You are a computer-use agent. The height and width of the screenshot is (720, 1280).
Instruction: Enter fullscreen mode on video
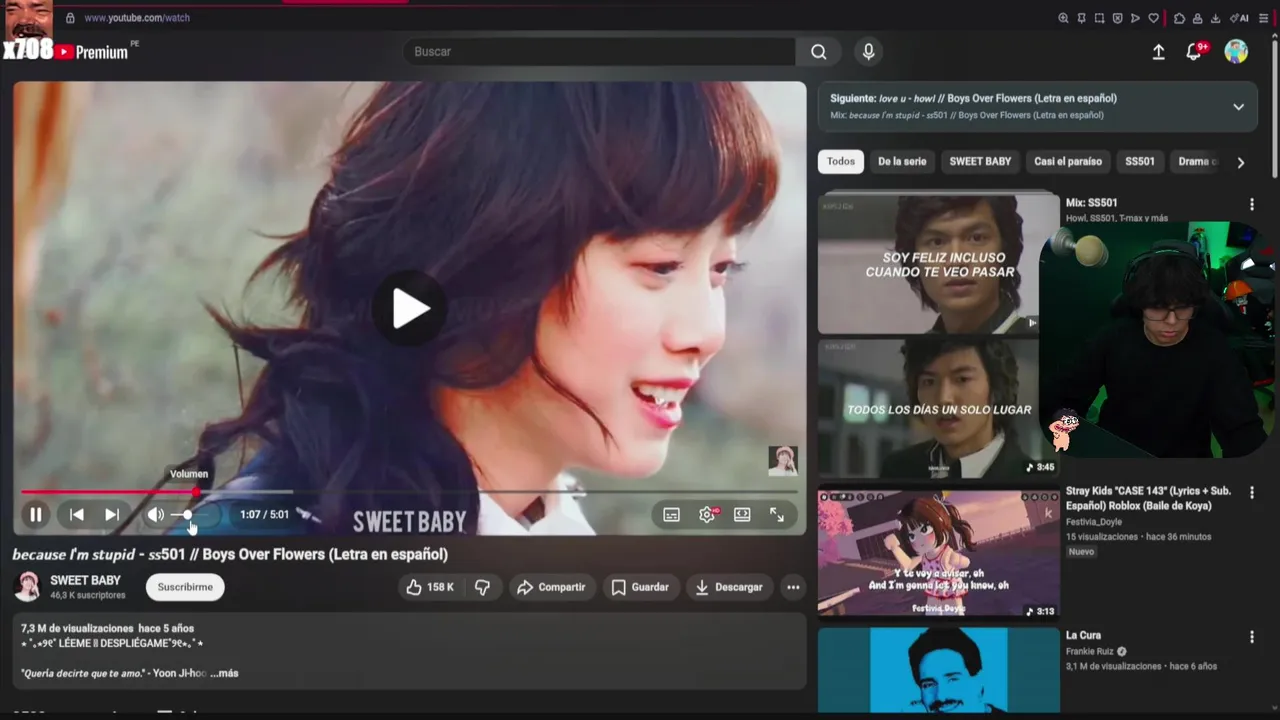(x=777, y=515)
